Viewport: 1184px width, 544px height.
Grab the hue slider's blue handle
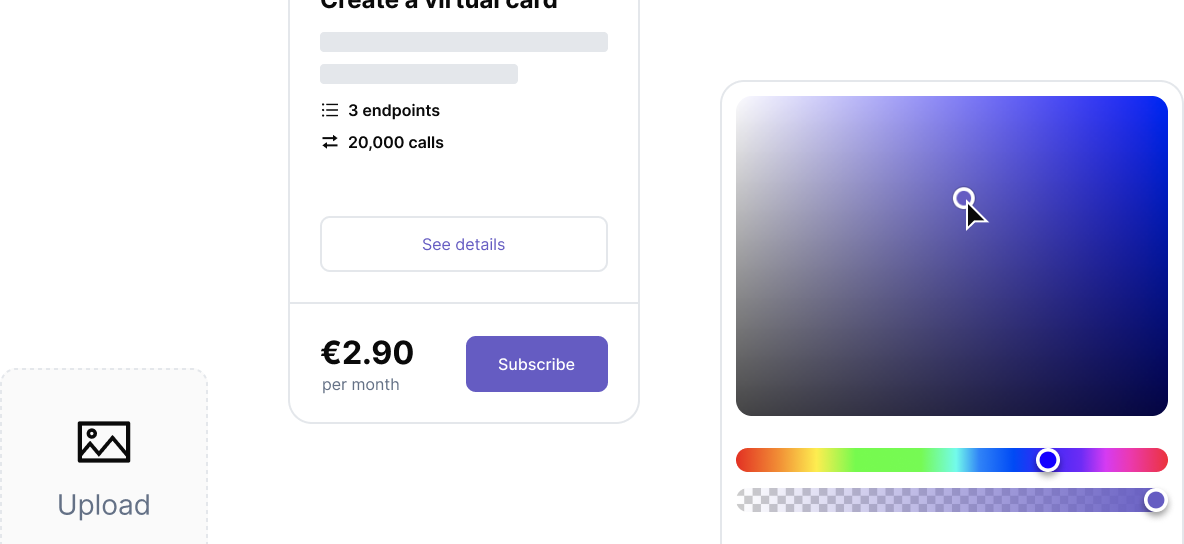1047,460
